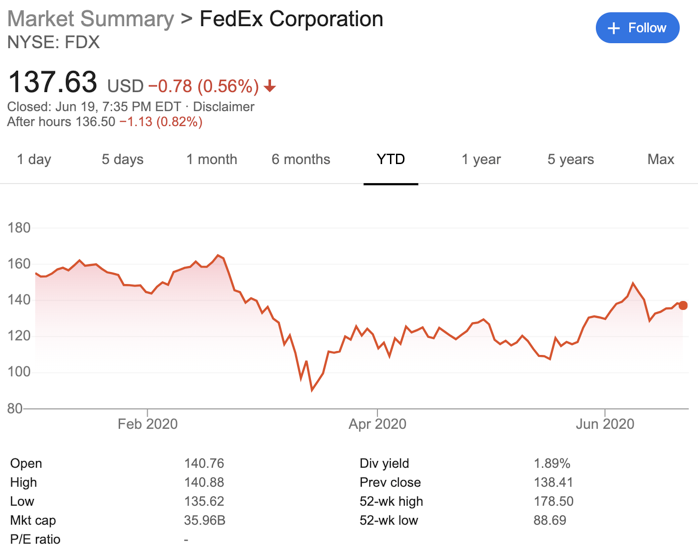Select the 1 day tab
Image resolution: width=698 pixels, height=558 pixels.
(x=34, y=159)
